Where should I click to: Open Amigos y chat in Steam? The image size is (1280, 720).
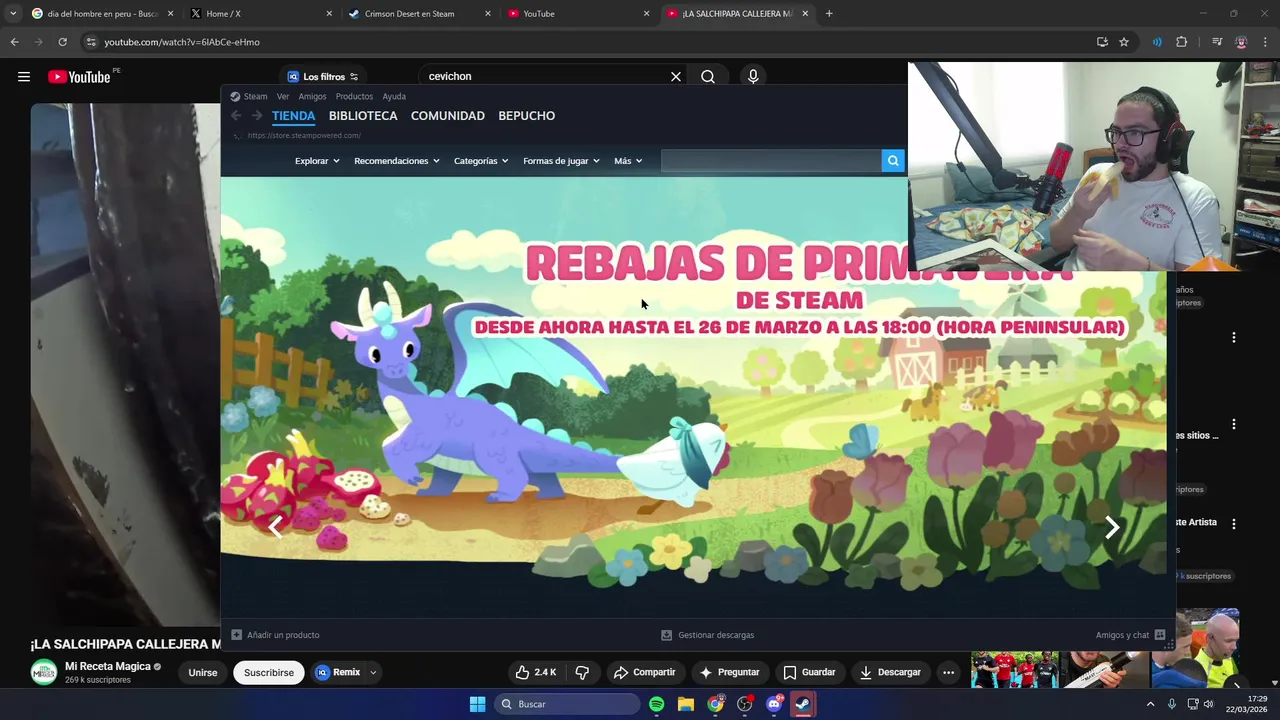point(1130,635)
